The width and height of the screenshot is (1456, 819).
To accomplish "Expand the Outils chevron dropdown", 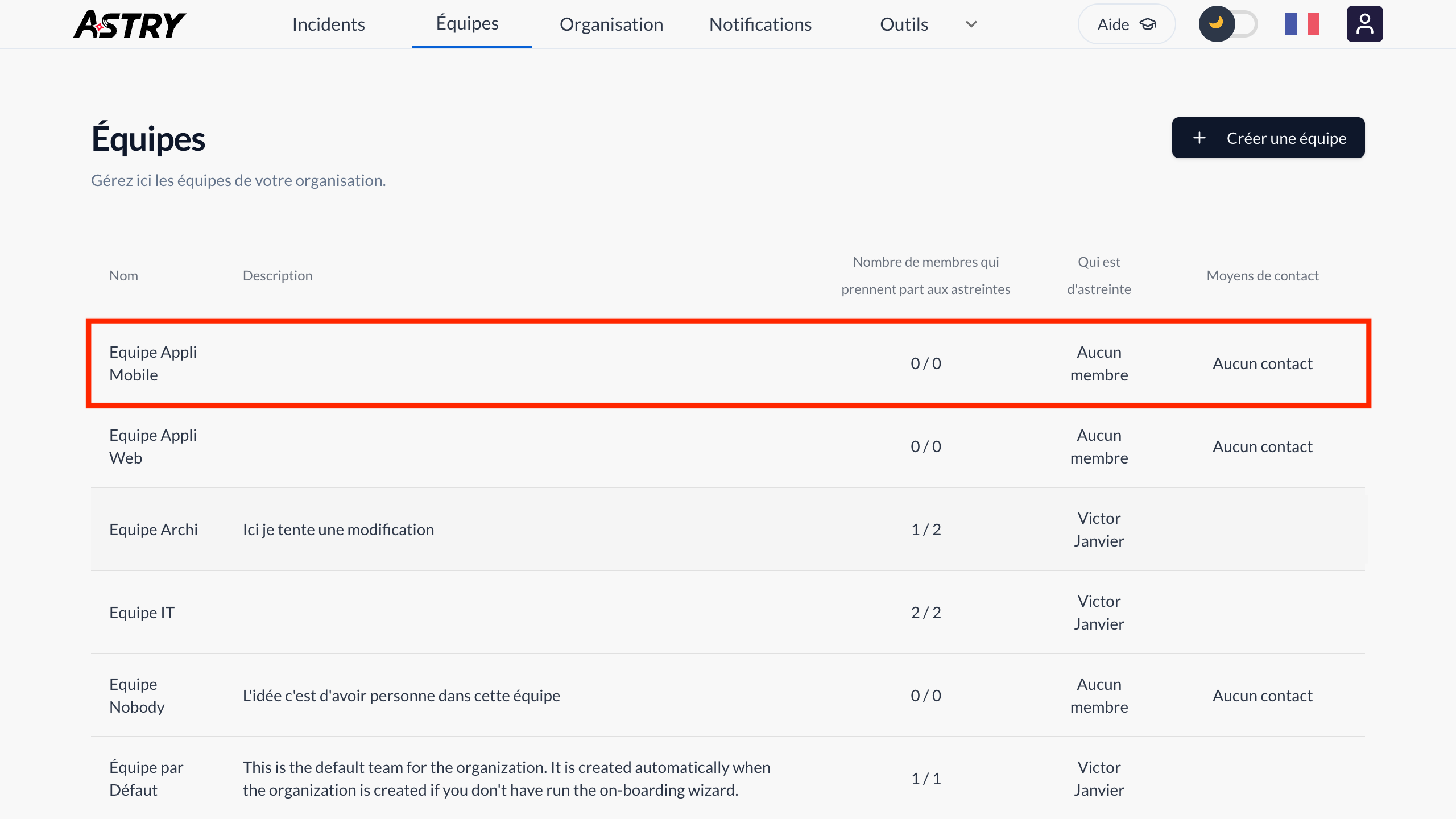I will click(x=971, y=24).
